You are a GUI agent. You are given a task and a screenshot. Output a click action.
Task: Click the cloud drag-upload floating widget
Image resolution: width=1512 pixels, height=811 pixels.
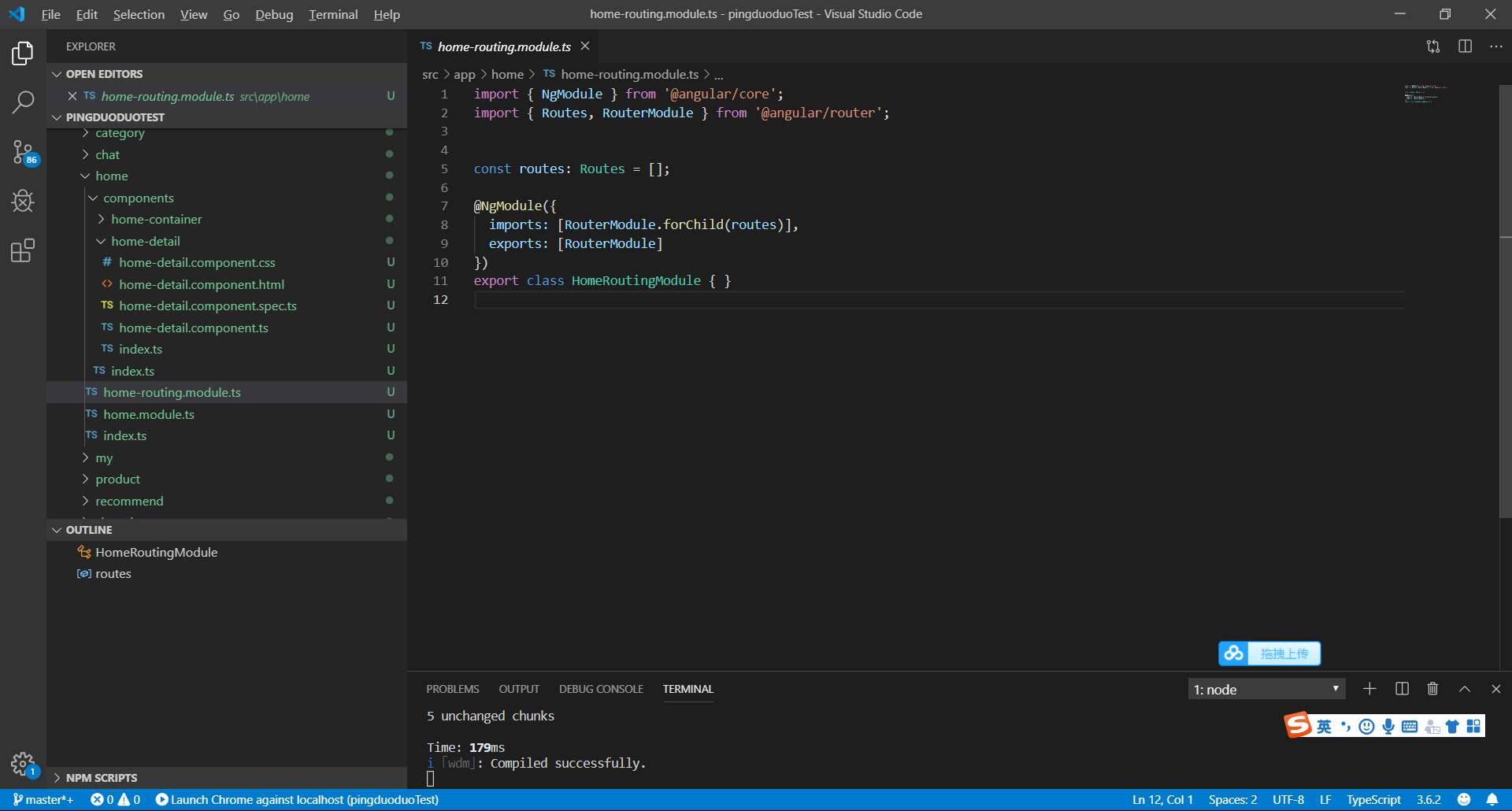pos(1269,654)
